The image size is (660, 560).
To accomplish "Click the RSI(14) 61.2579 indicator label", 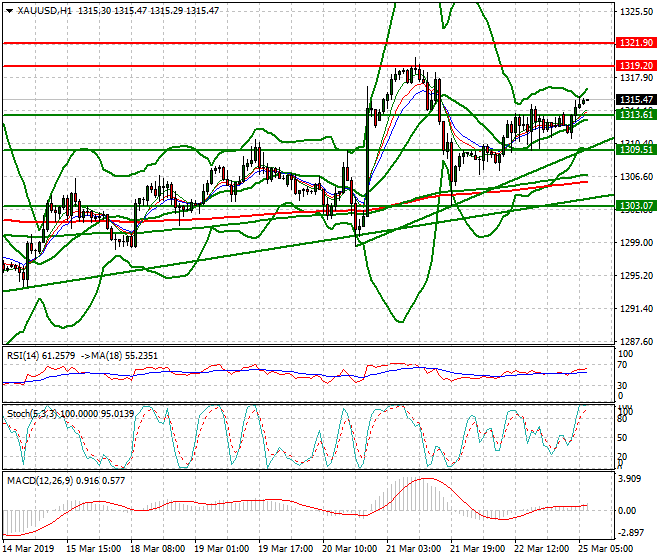I will click(41, 356).
